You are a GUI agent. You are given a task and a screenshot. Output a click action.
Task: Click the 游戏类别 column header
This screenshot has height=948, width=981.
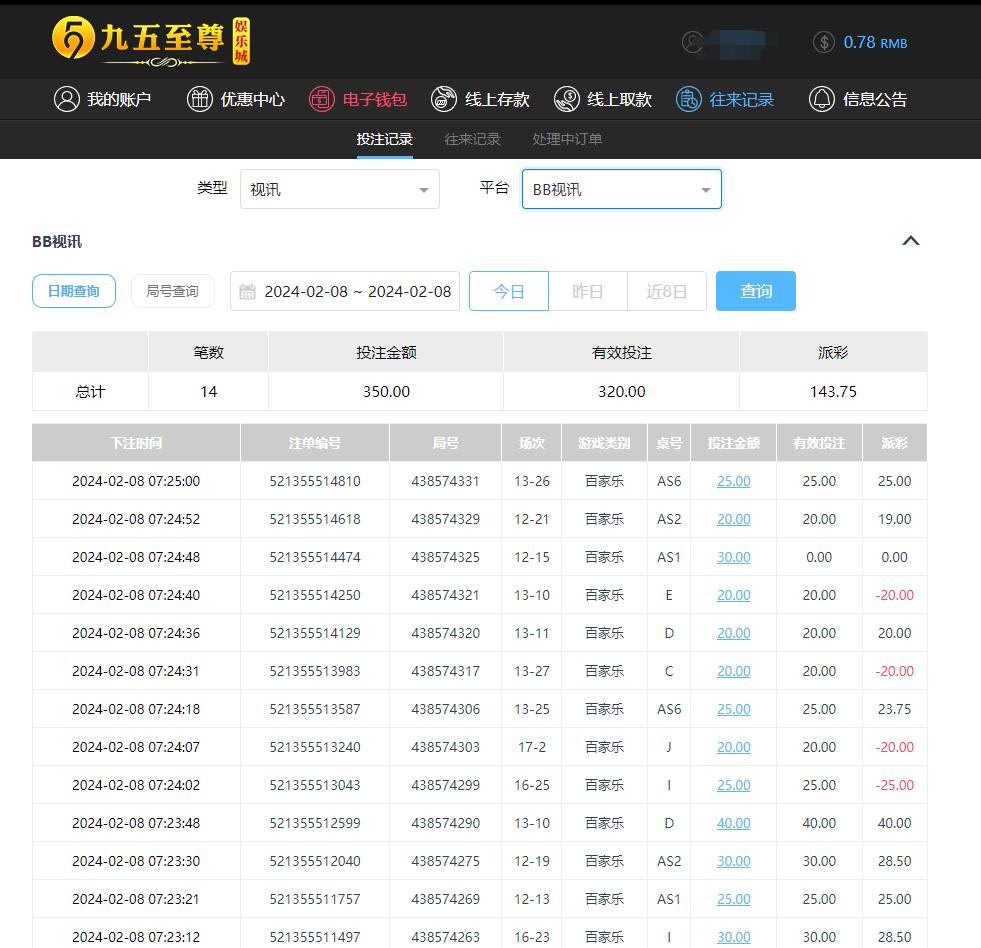(604, 443)
